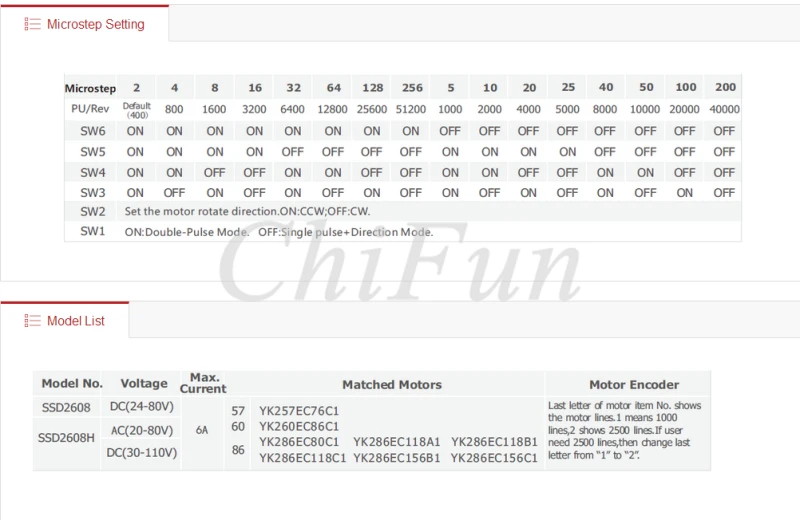
Task: Select motor YK257EC76C1
Action: 299,411
